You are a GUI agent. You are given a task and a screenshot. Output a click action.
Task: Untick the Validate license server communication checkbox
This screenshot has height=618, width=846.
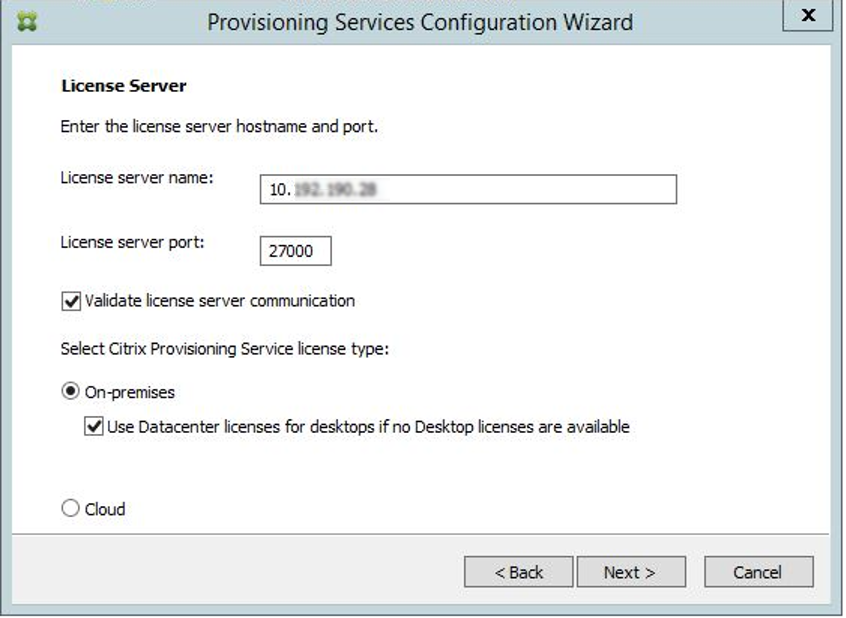71,300
